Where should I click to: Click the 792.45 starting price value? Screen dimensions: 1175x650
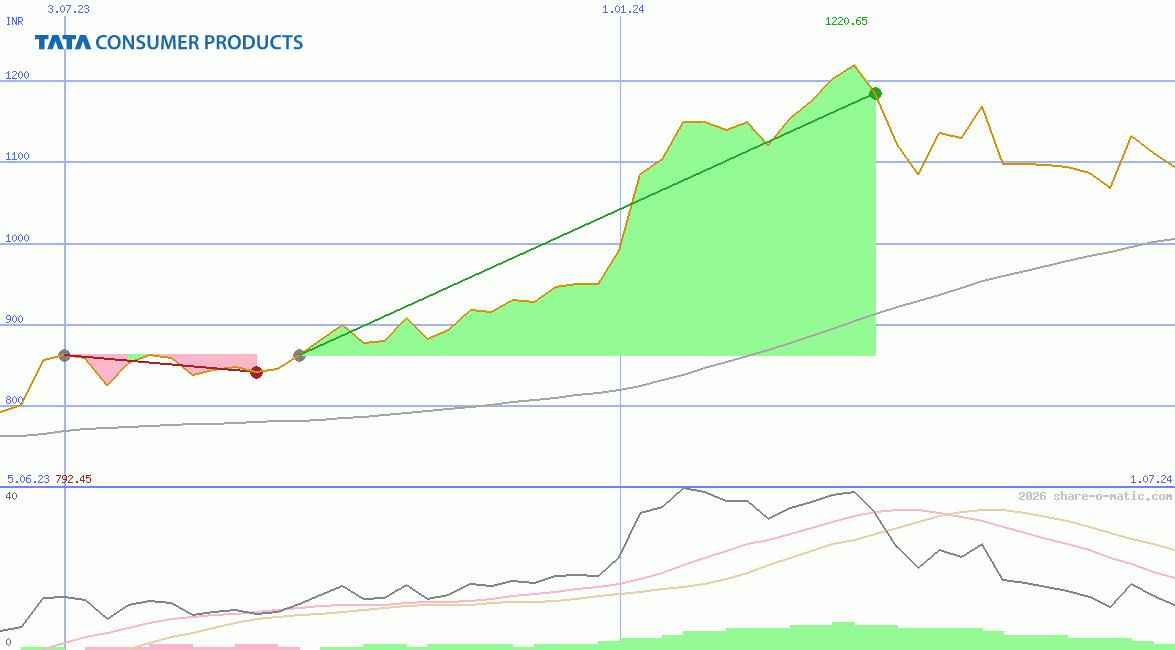[x=73, y=479]
